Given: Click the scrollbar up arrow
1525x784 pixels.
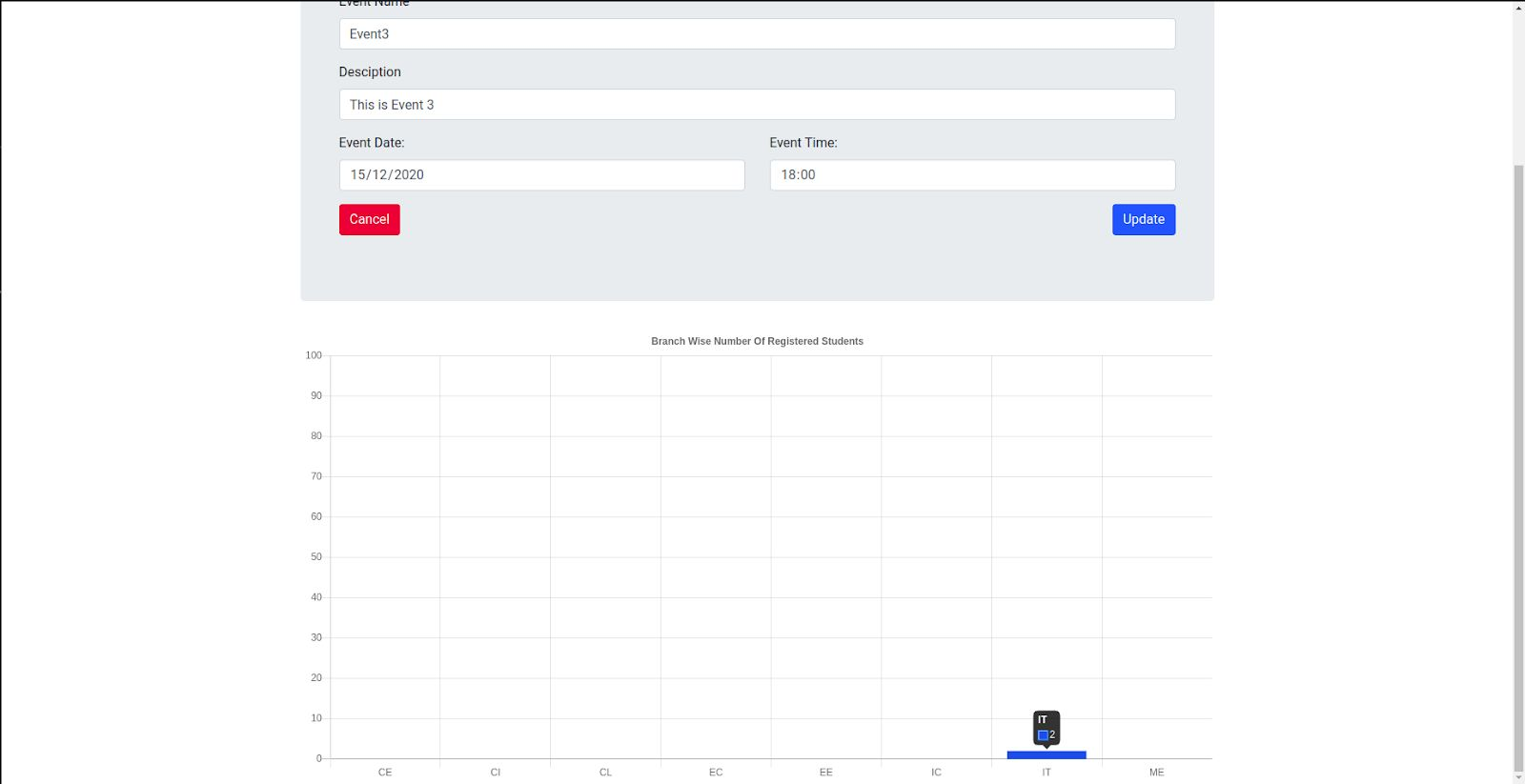Looking at the screenshot, I should pos(1518,7).
